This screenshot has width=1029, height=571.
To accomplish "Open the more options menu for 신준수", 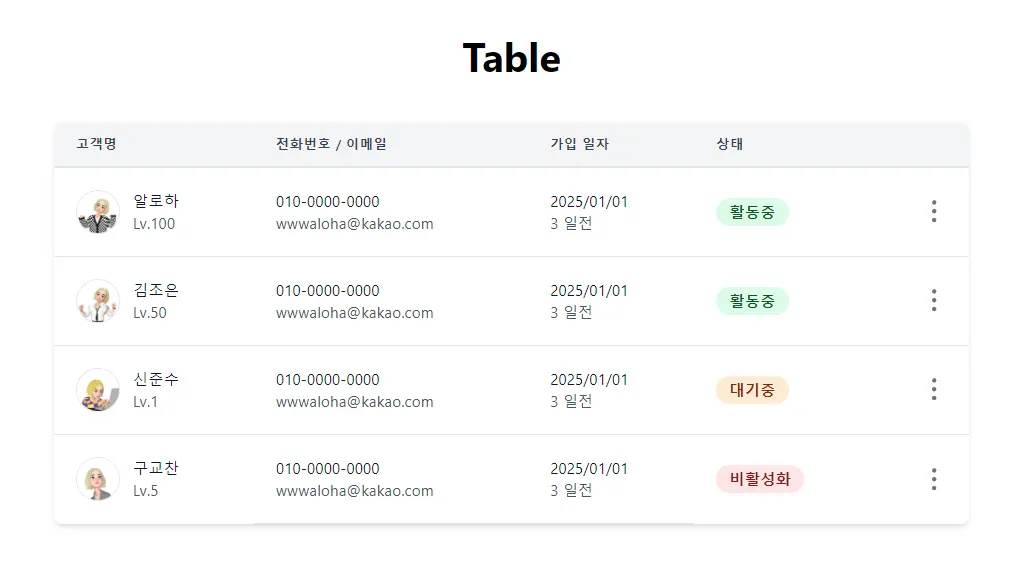I will coord(933,389).
